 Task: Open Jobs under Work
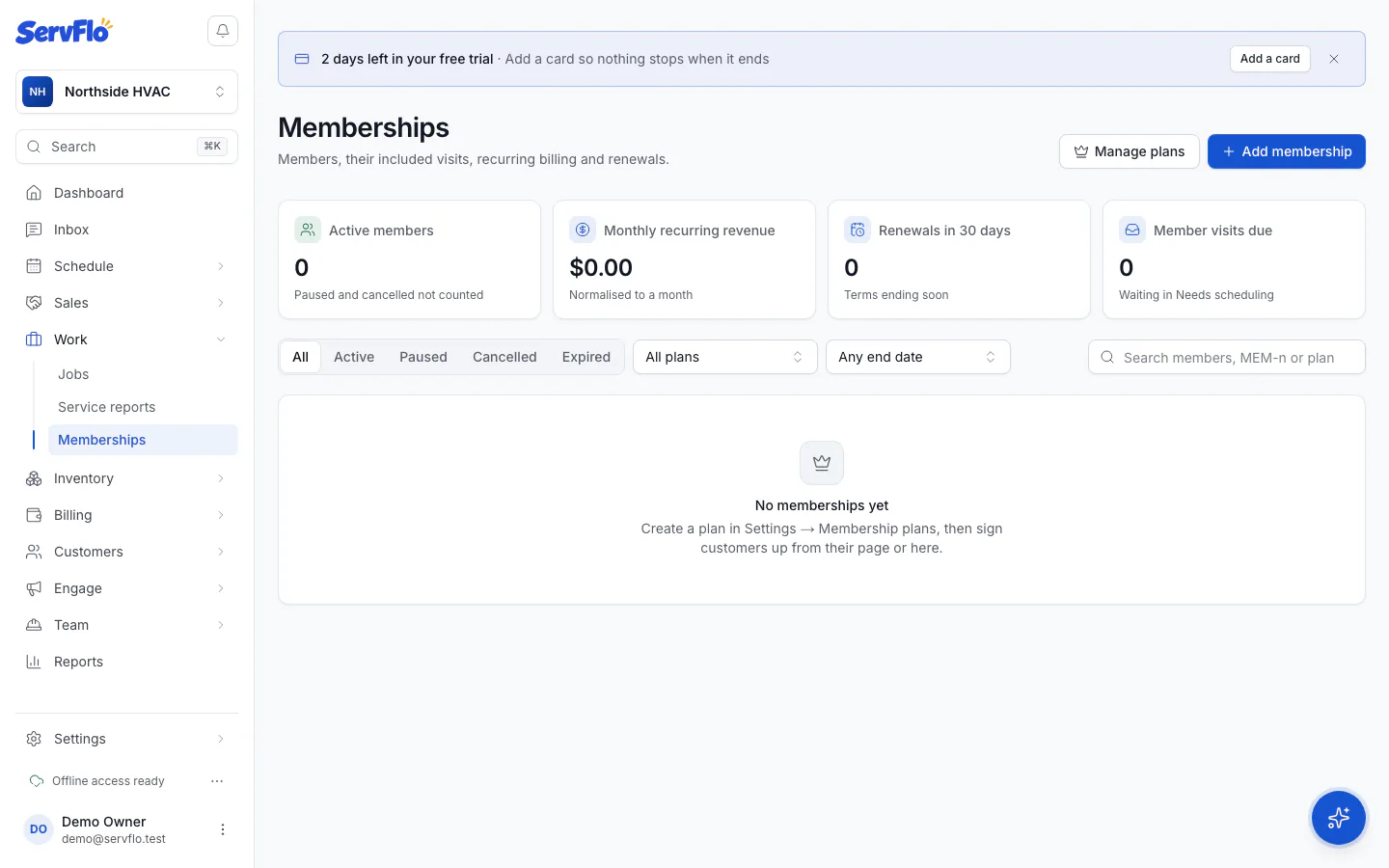pyautogui.click(x=143, y=374)
